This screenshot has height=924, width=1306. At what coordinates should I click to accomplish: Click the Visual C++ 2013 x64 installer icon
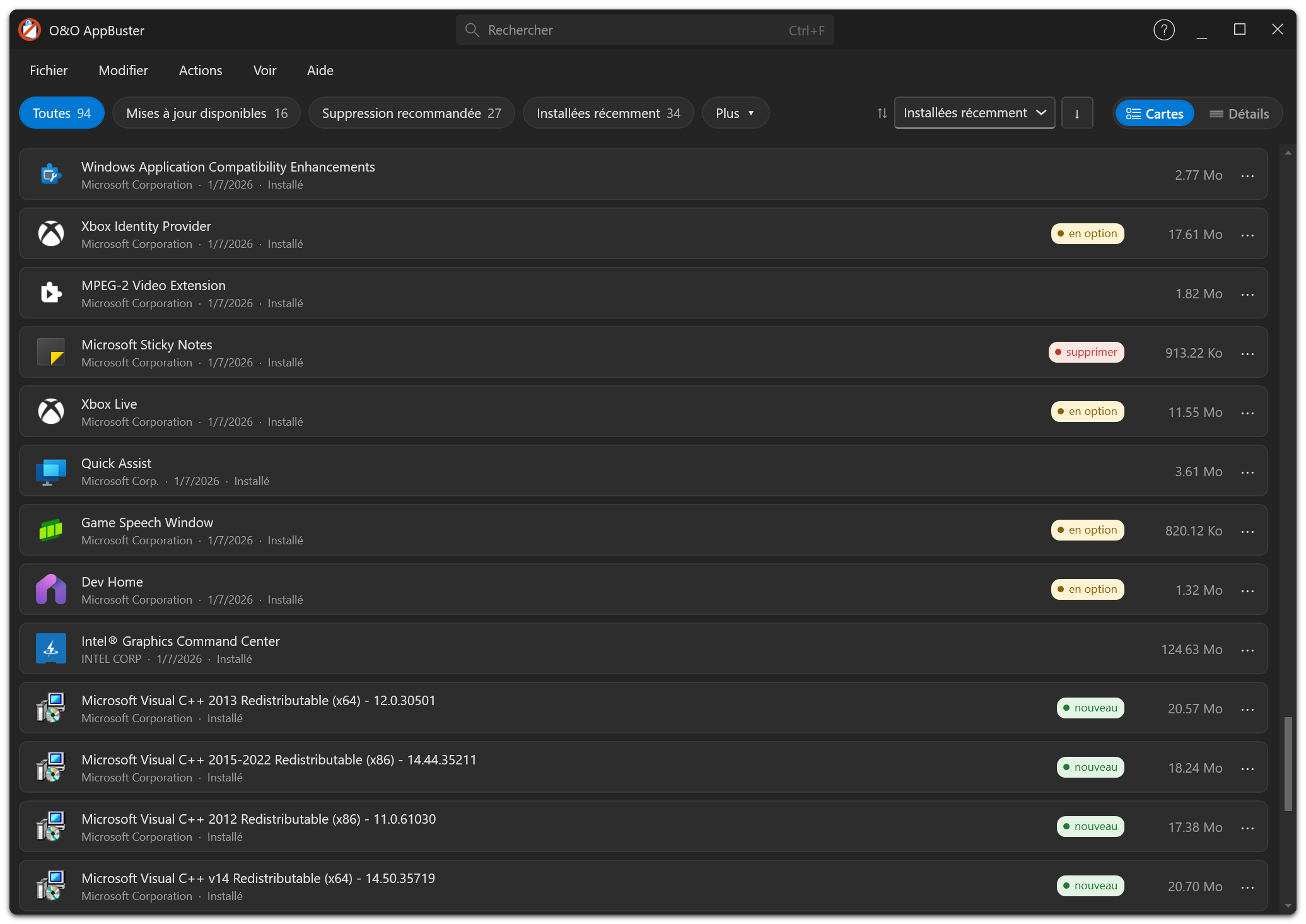point(51,708)
